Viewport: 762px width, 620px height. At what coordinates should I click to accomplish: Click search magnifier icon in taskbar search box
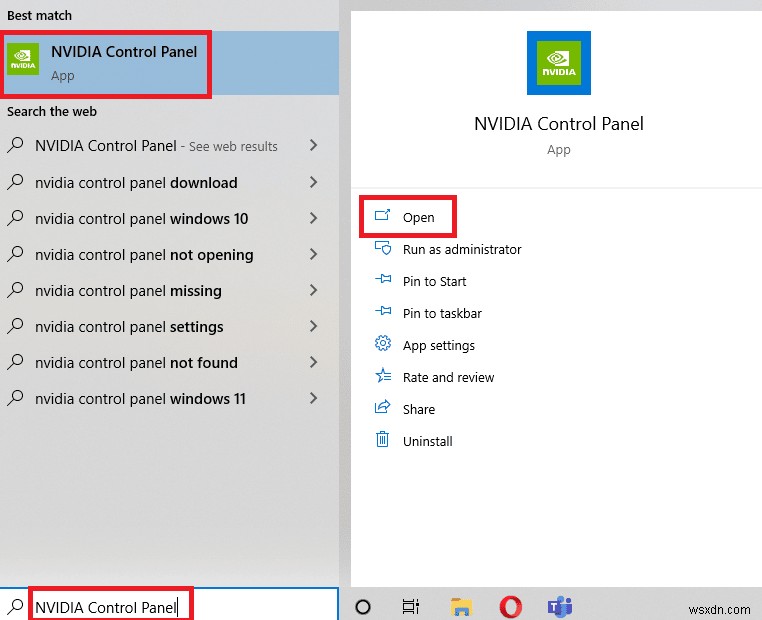point(15,606)
